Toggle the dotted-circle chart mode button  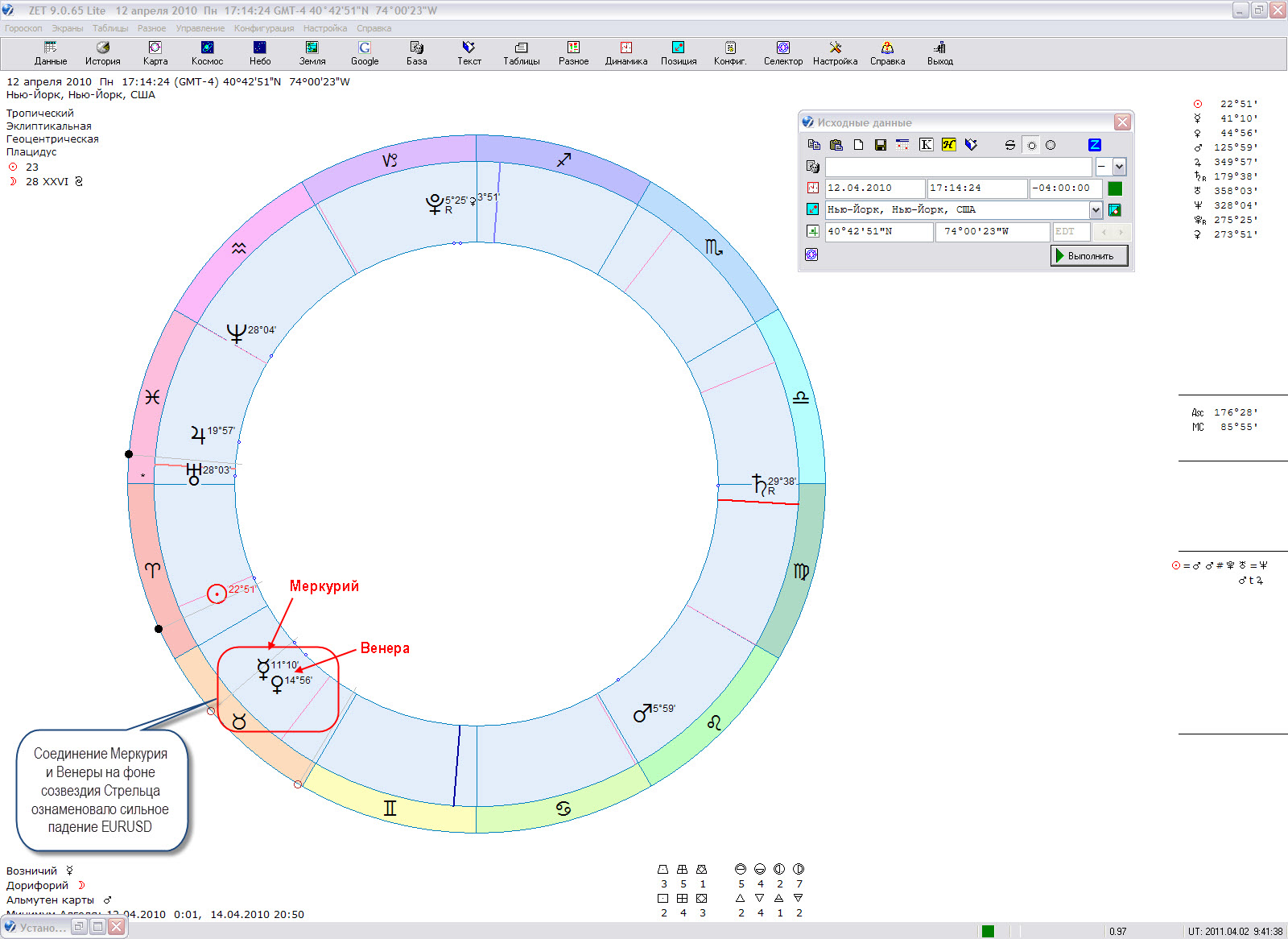1031,145
